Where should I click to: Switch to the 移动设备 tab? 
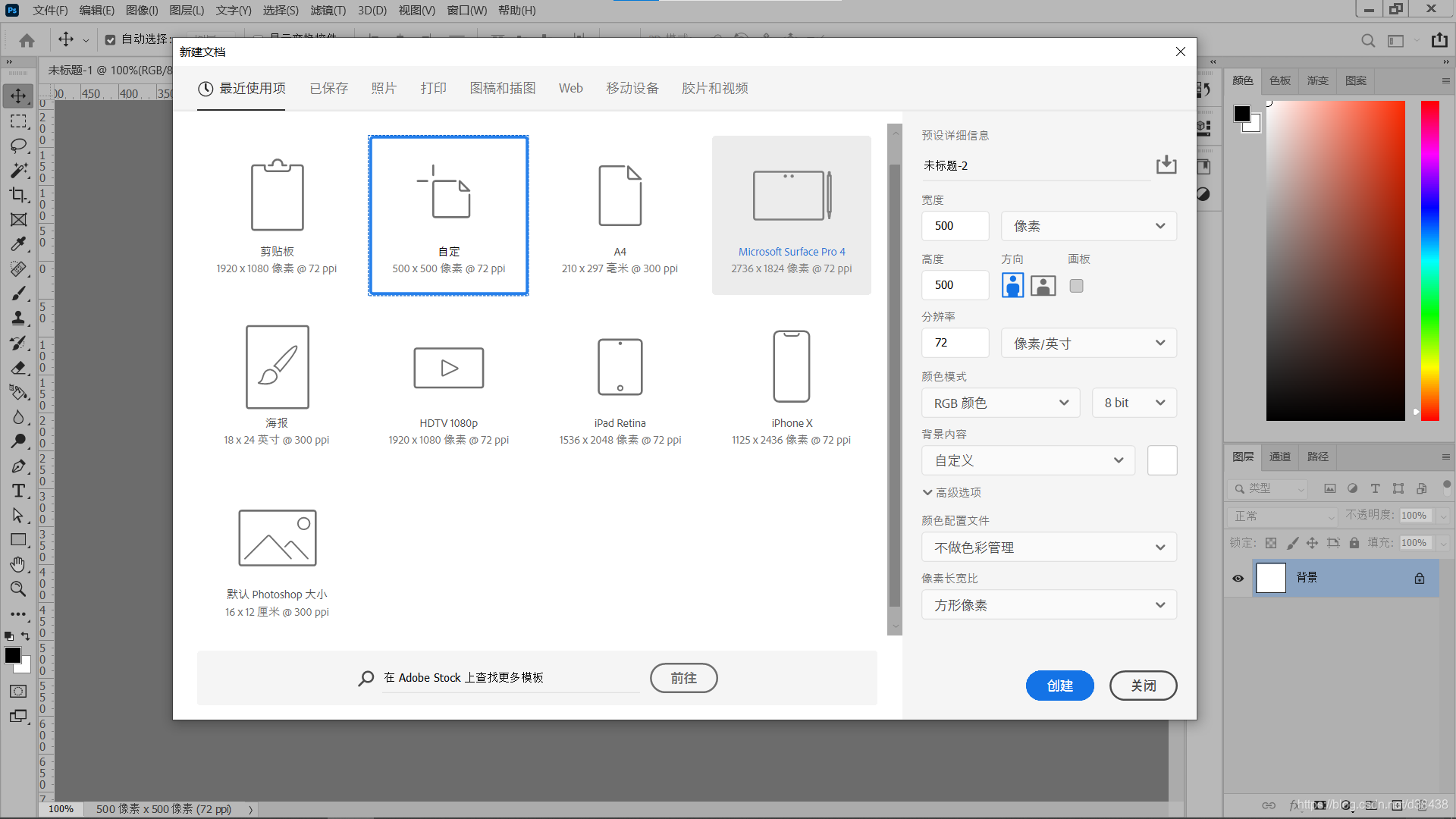[x=632, y=89]
